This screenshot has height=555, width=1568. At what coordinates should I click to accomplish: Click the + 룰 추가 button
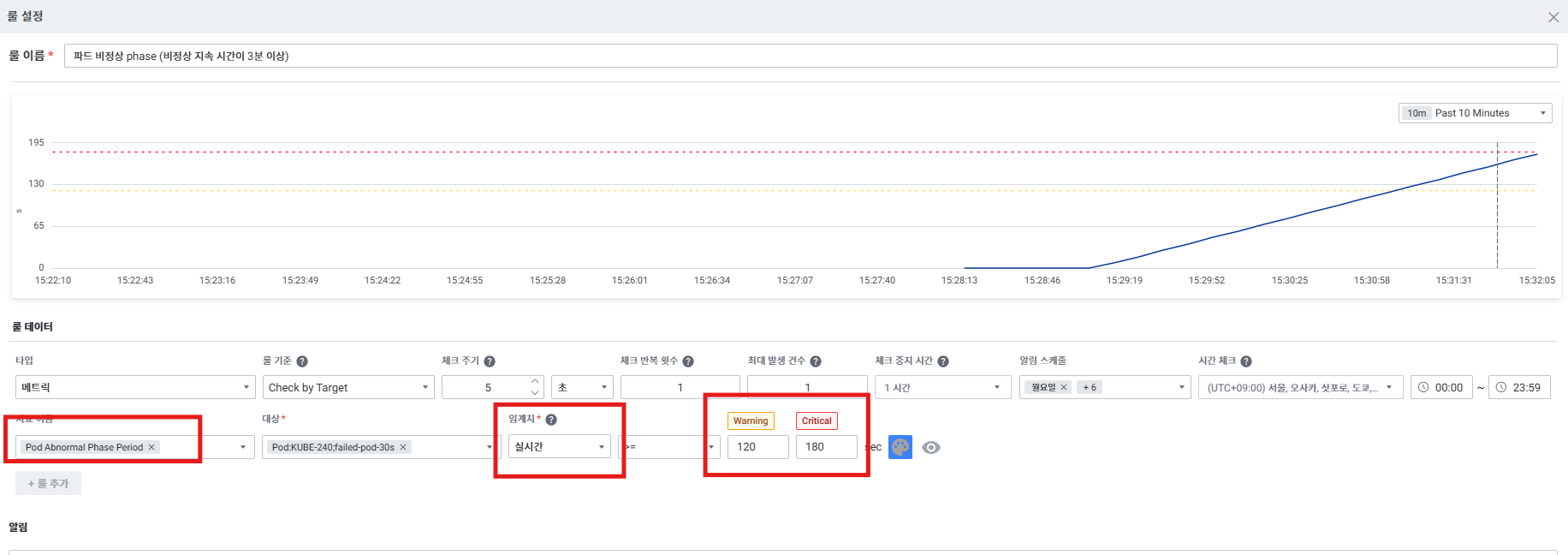(x=48, y=484)
